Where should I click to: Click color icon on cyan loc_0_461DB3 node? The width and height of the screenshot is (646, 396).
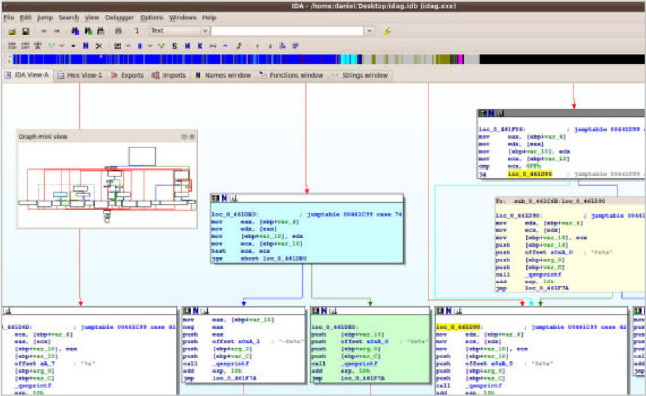point(215,198)
